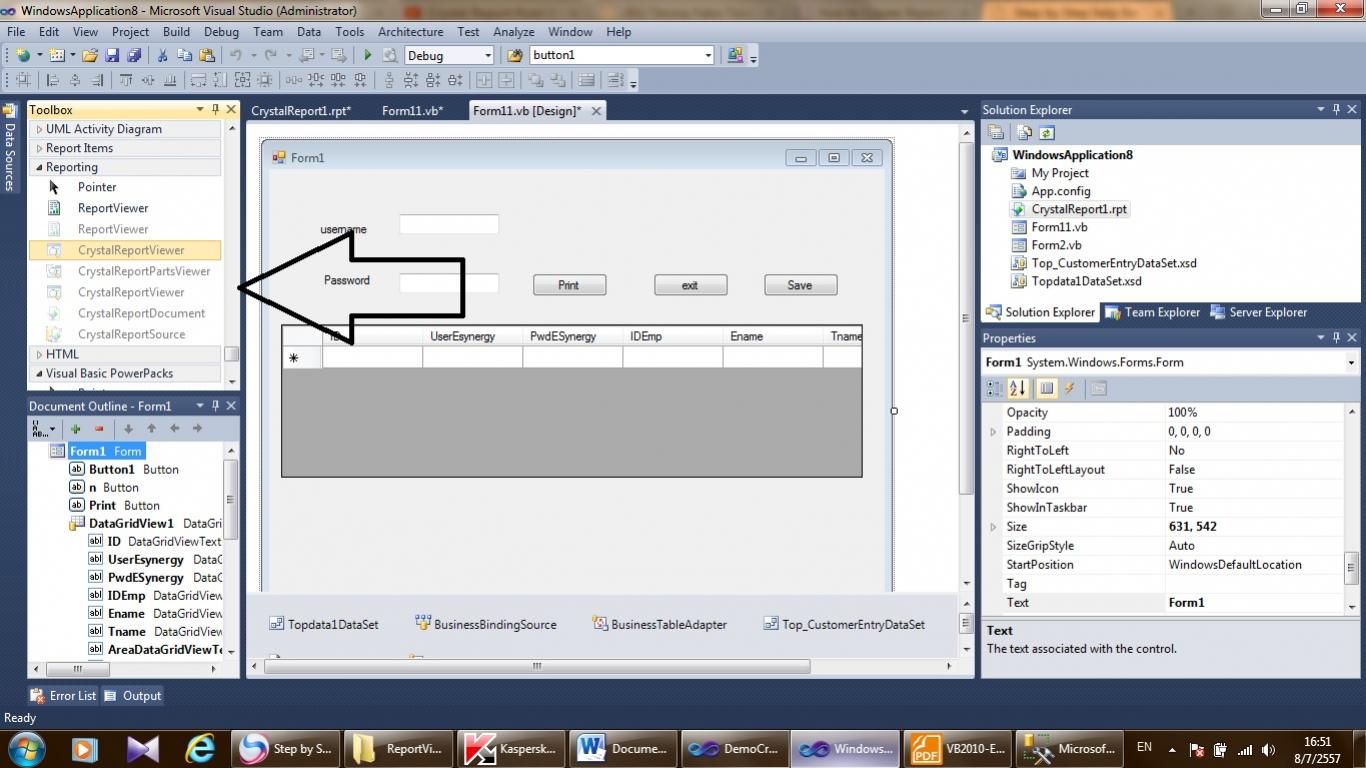This screenshot has height=768, width=1366.
Task: Click the Open File toolbar icon
Action: pyautogui.click(x=90, y=56)
